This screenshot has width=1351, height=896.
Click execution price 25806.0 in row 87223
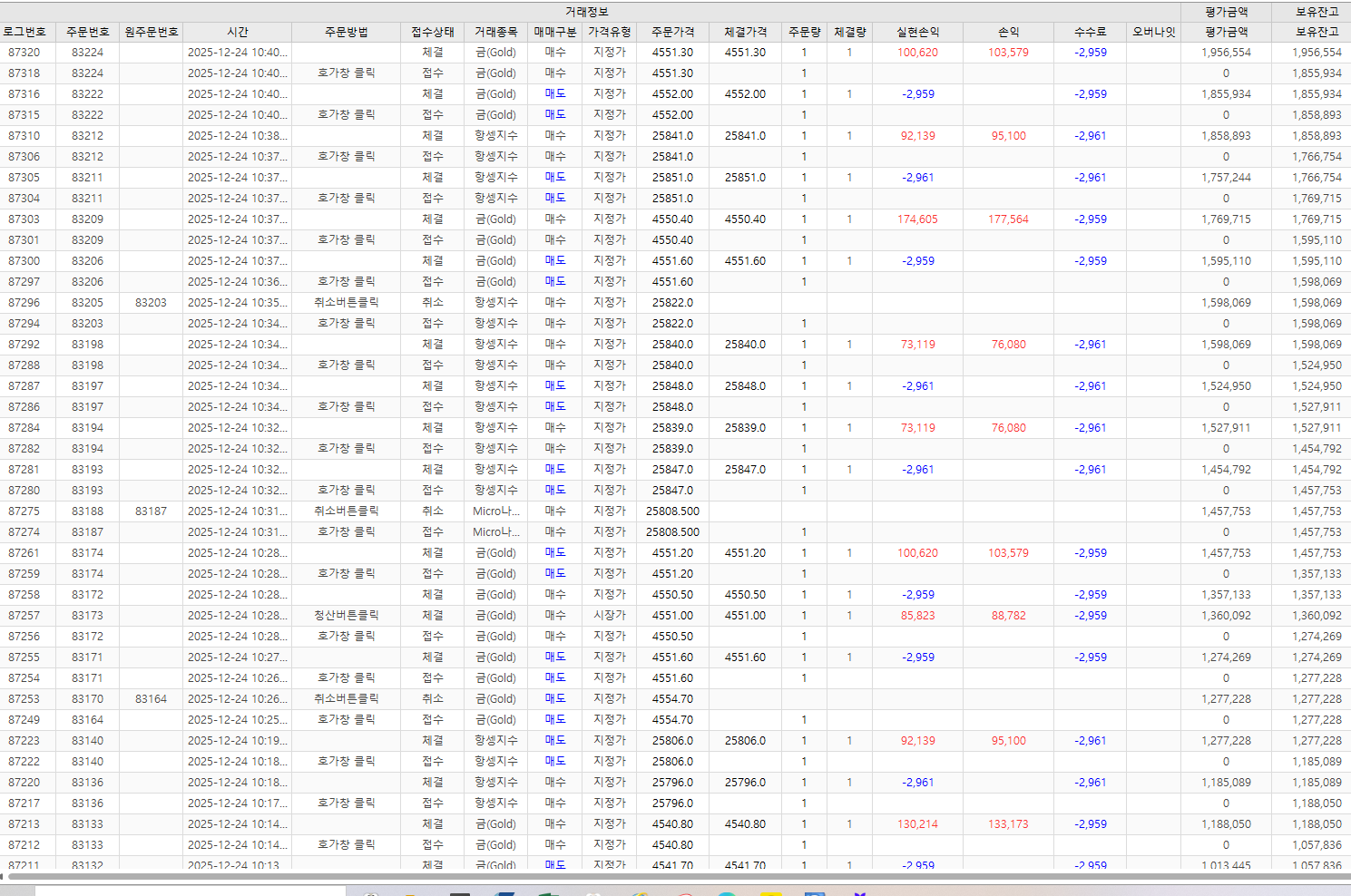point(746,741)
